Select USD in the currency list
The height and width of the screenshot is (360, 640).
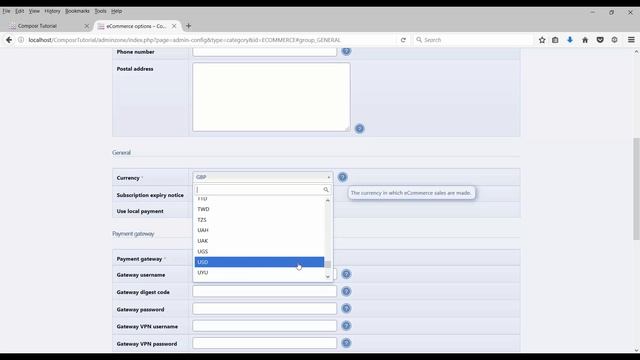(259, 262)
